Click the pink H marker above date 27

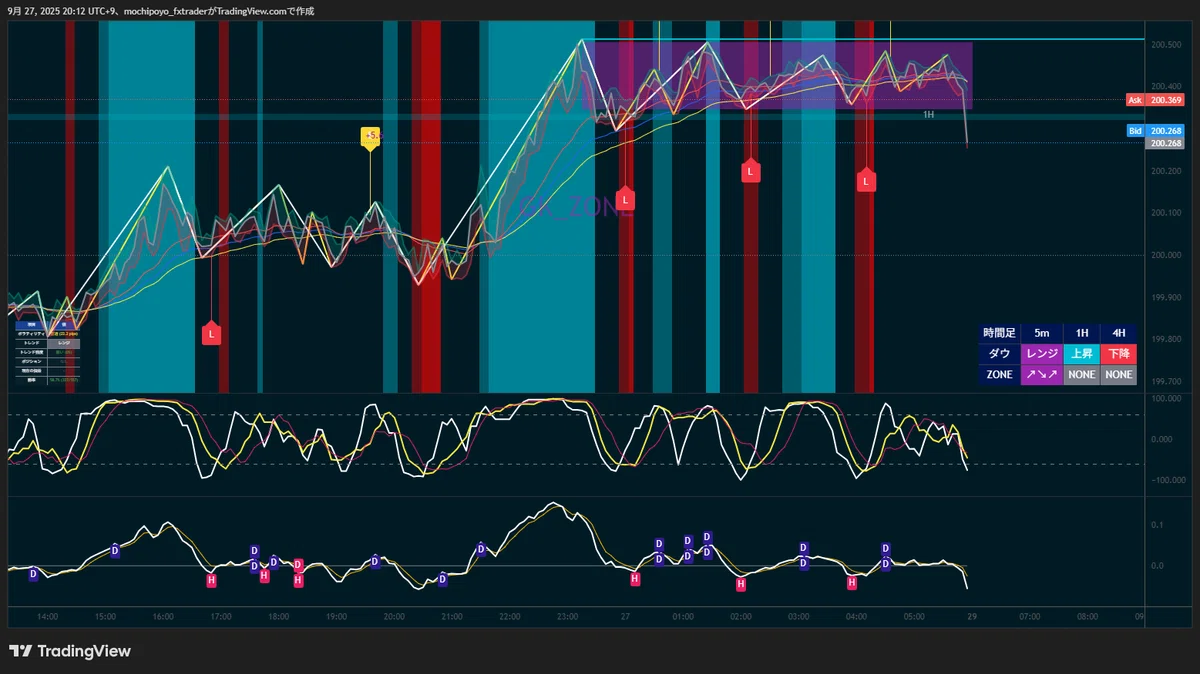tap(635, 578)
